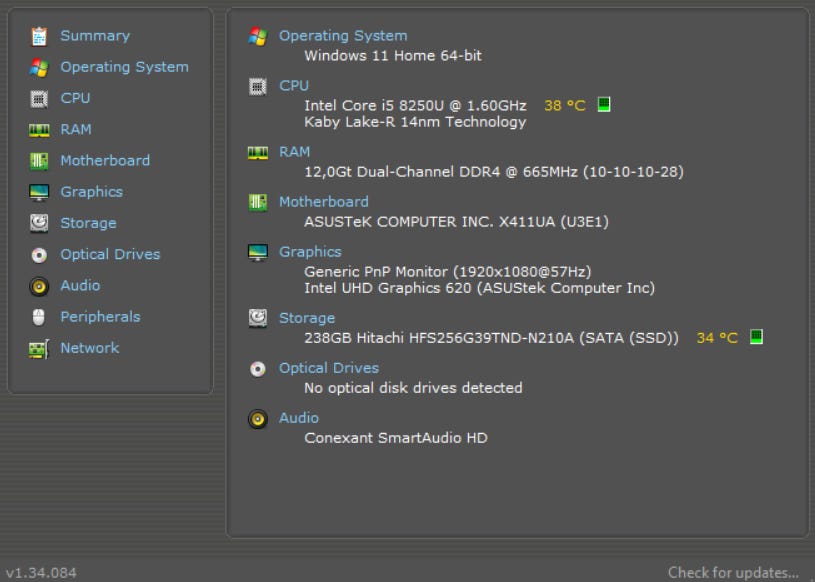Click the ASUSTeK COMPUTER INC. X411UA text
The height and width of the screenshot is (582, 815).
456,222
